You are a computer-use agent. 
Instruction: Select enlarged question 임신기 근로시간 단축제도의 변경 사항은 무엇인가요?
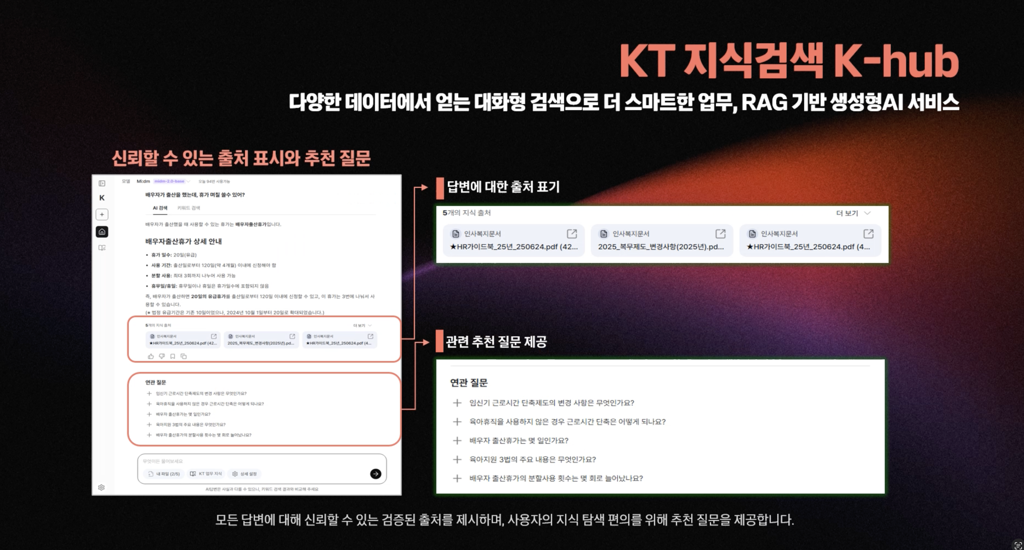click(552, 403)
